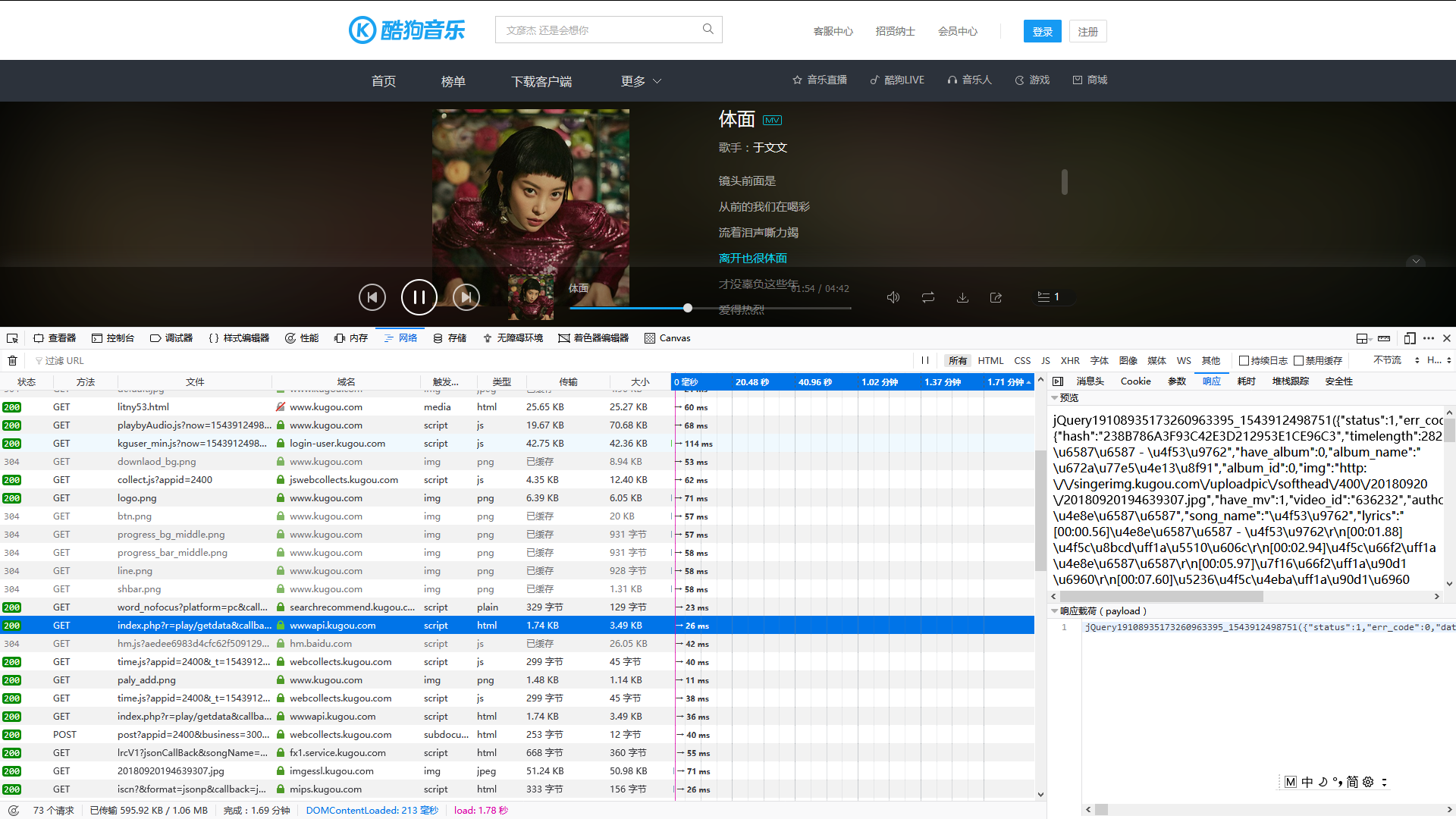Viewport: 1456px width, 819px height.
Task: Open the devtools more options menu
Action: click(x=1429, y=338)
